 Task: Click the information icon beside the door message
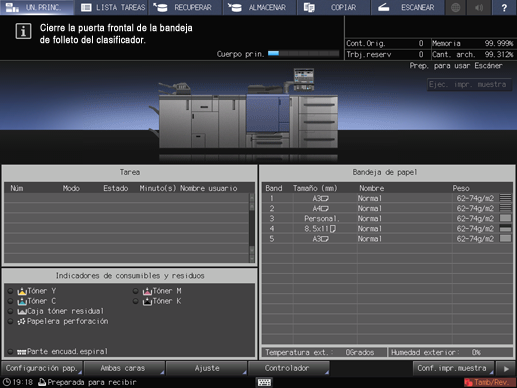(x=23, y=31)
